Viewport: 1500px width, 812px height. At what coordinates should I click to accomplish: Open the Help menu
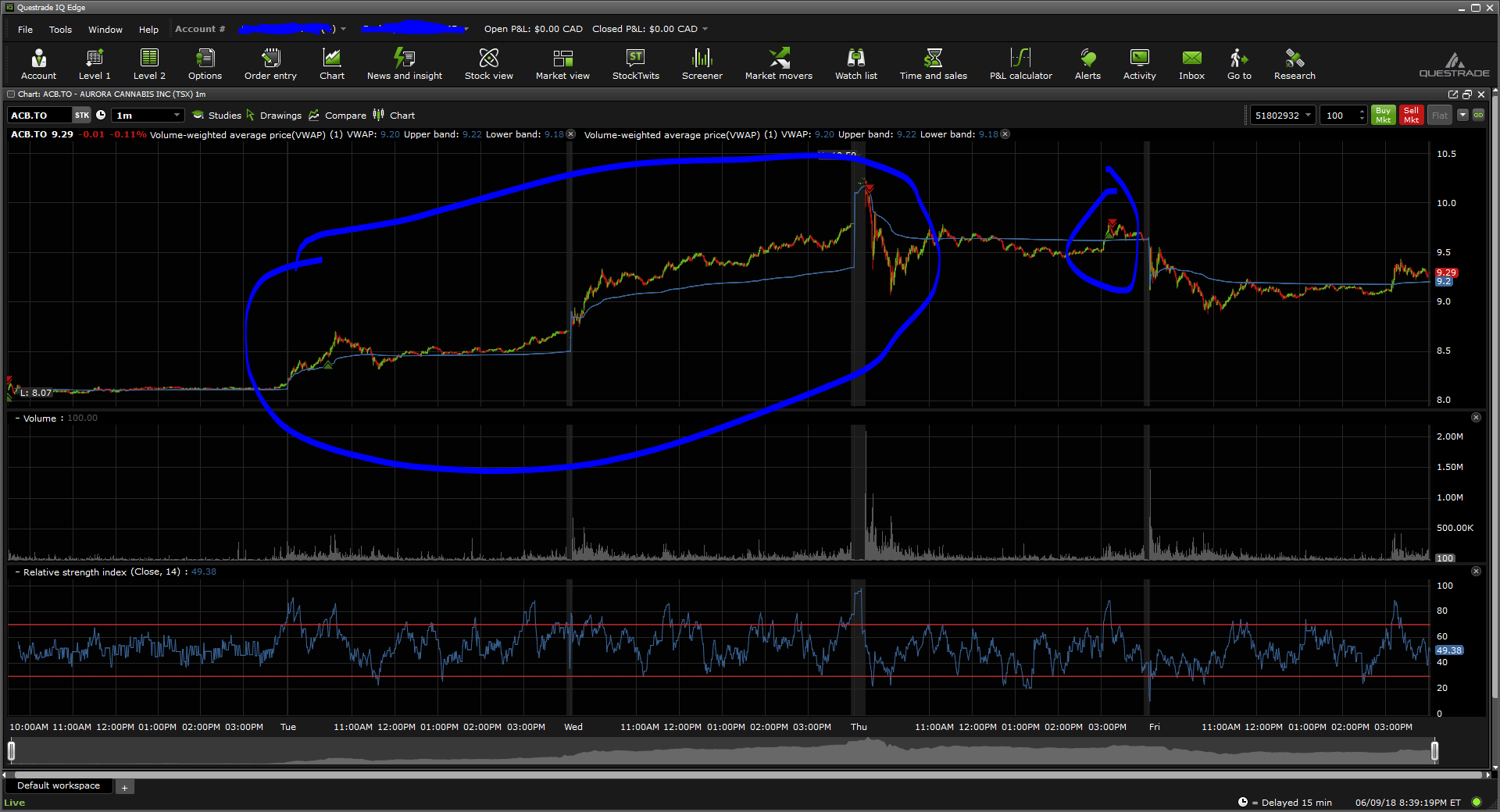point(148,30)
